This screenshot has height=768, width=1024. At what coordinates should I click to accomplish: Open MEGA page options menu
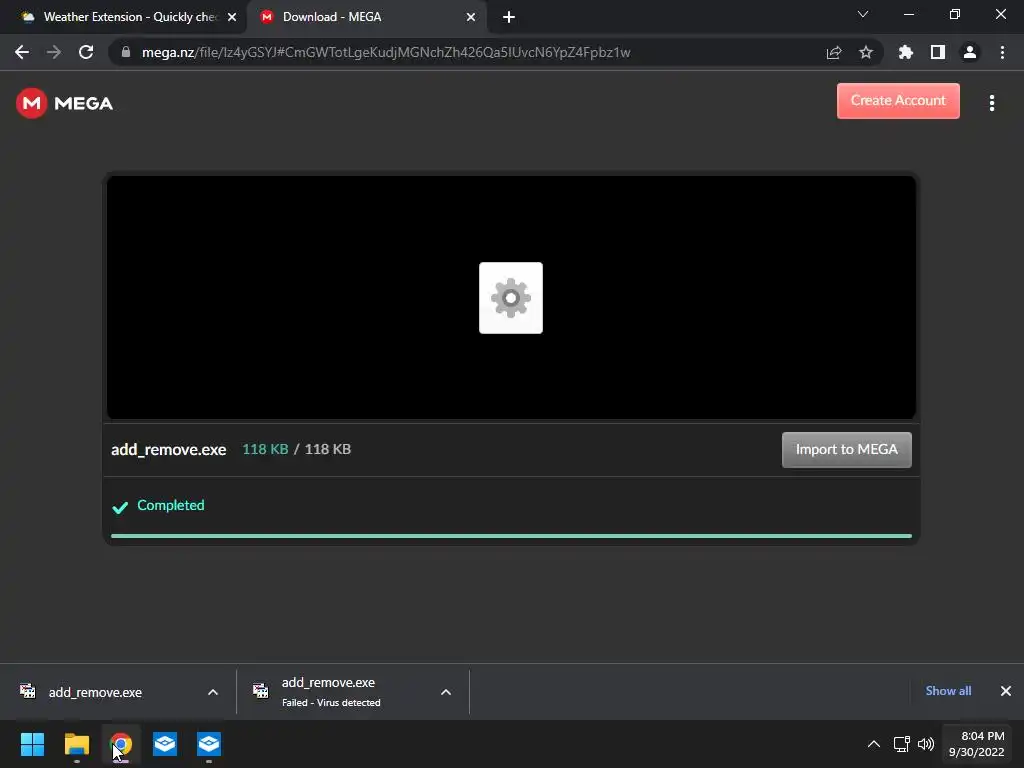(x=991, y=103)
